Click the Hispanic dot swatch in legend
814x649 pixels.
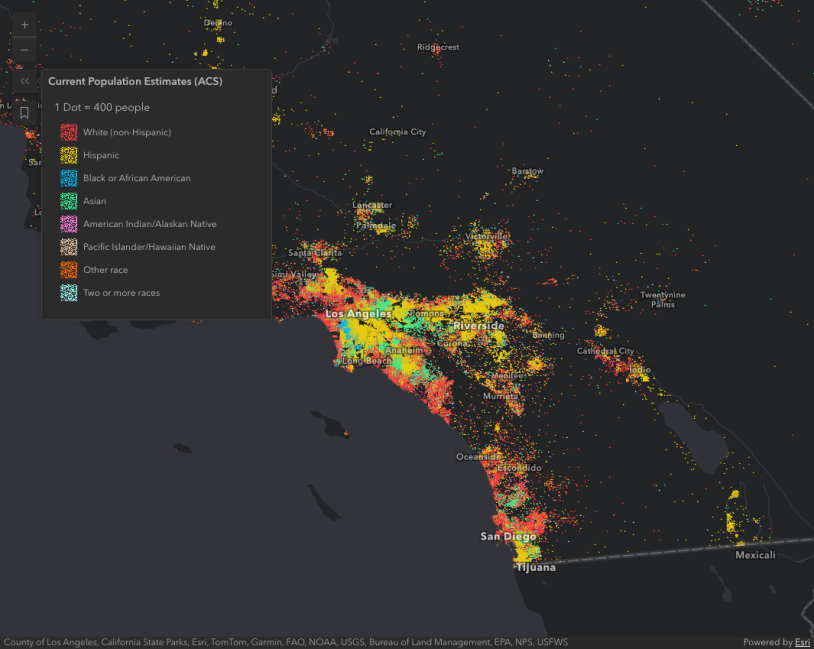(68, 155)
